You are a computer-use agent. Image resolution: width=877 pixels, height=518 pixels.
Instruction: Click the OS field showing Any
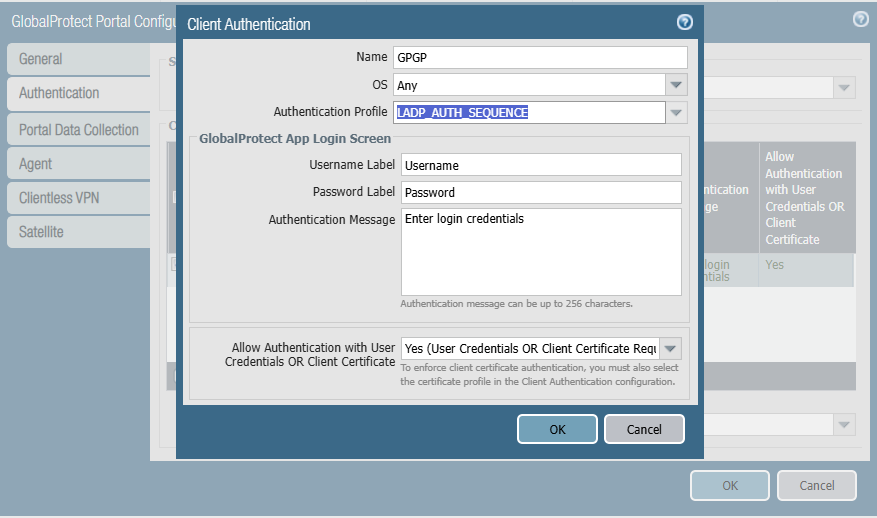click(x=529, y=85)
